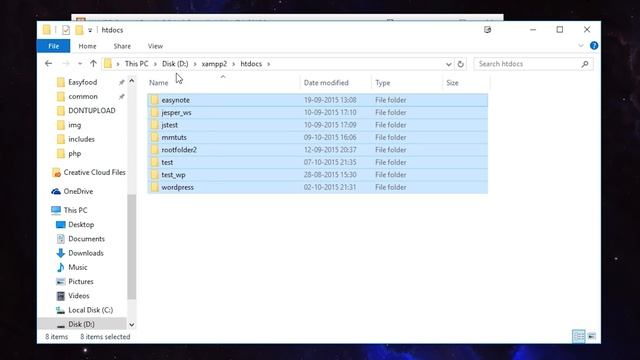This screenshot has height=360, width=640.
Task: Sort by Type column header
Action: [383, 83]
